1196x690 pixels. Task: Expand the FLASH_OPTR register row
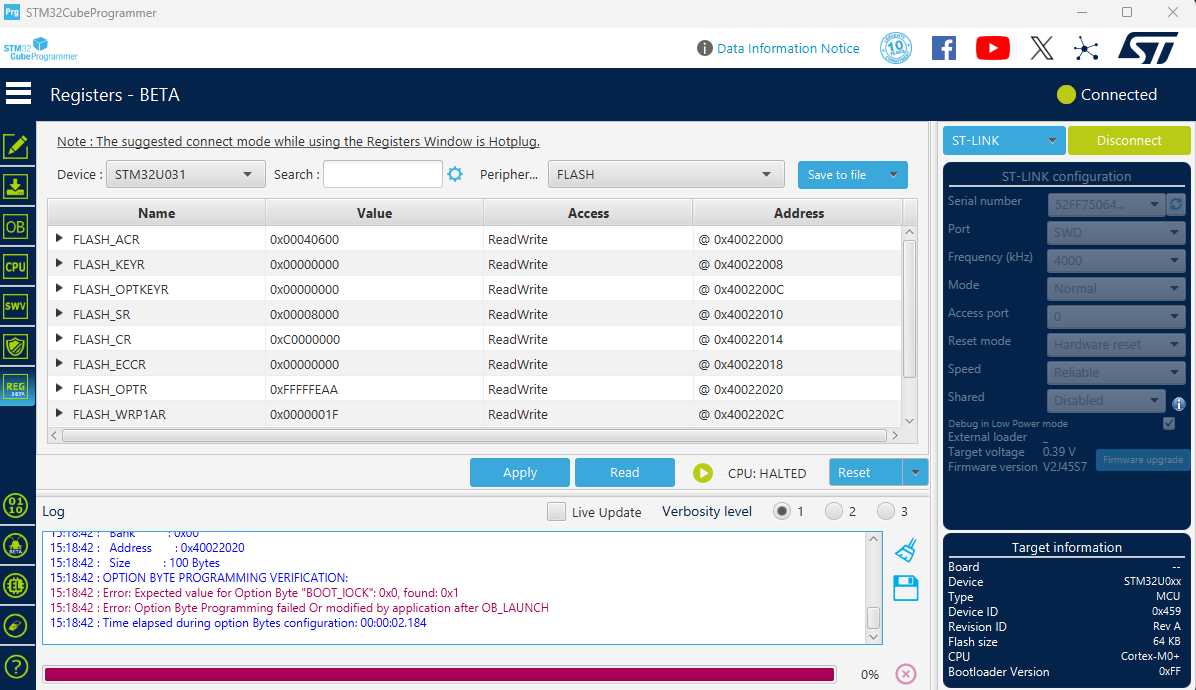pyautogui.click(x=59, y=389)
